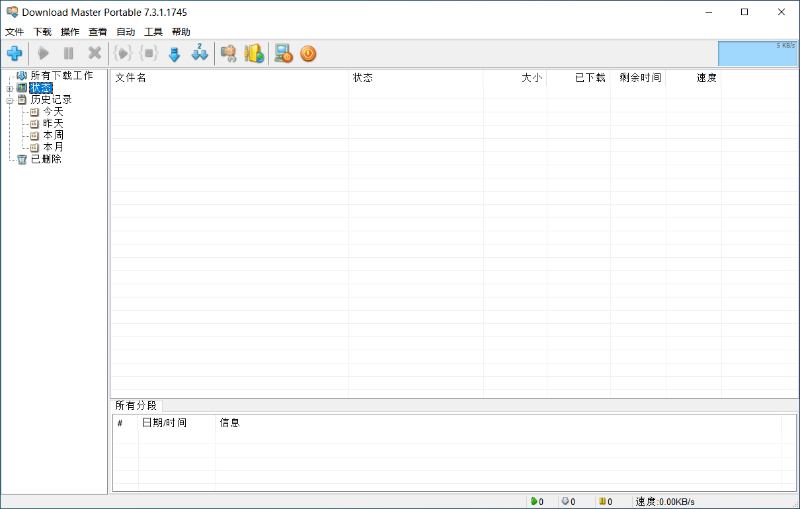This screenshot has width=800, height=509.
Task: Click the round orange power button icon
Action: point(308,54)
